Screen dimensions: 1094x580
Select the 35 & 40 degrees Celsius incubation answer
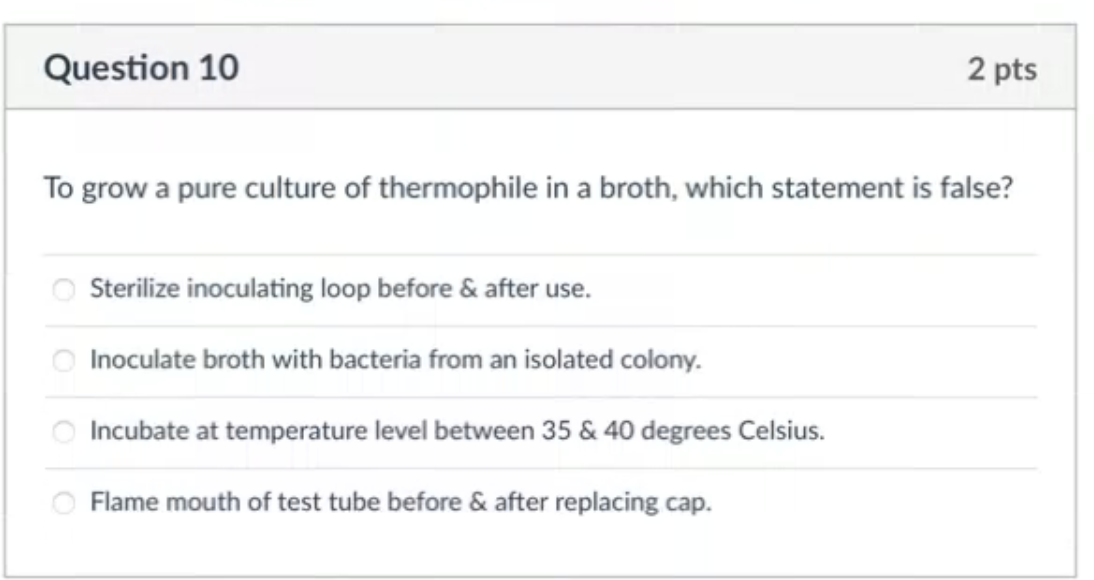(x=62, y=430)
